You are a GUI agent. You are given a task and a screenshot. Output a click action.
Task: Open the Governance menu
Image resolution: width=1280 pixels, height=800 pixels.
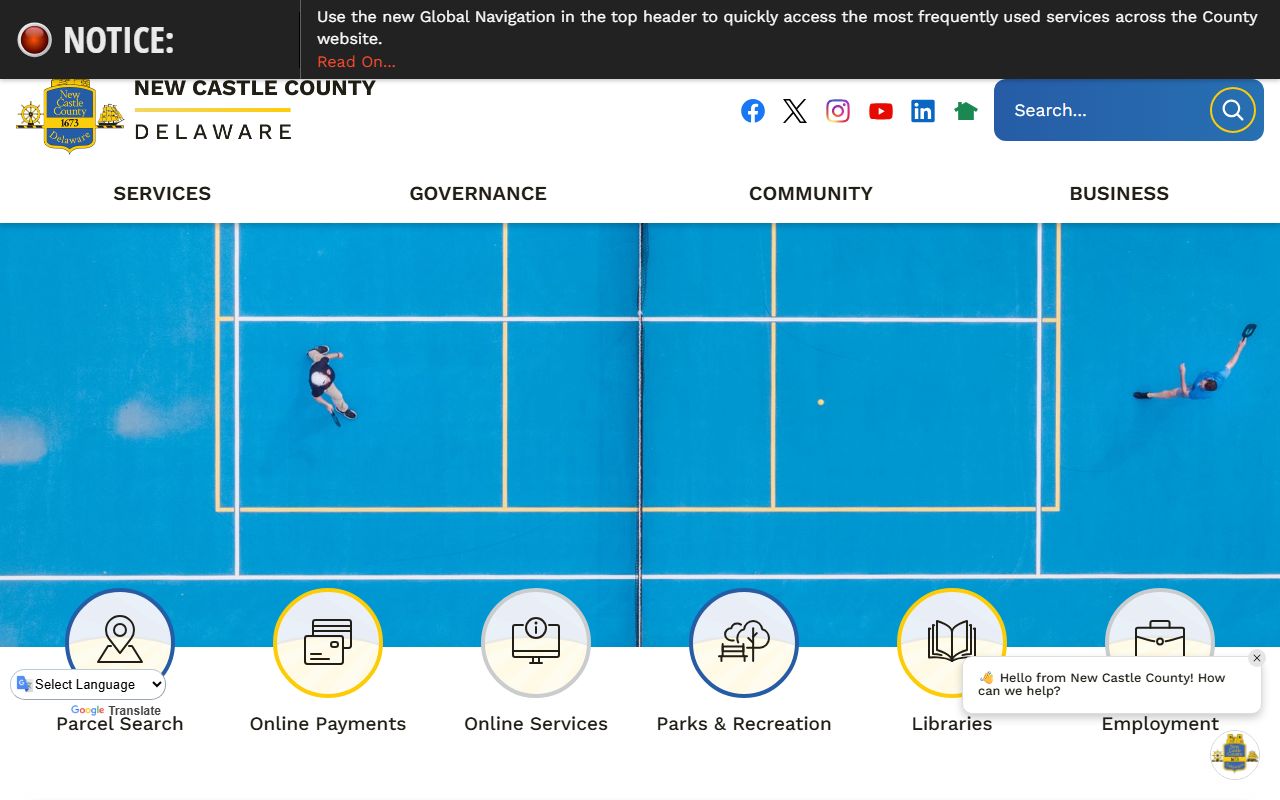pos(478,194)
